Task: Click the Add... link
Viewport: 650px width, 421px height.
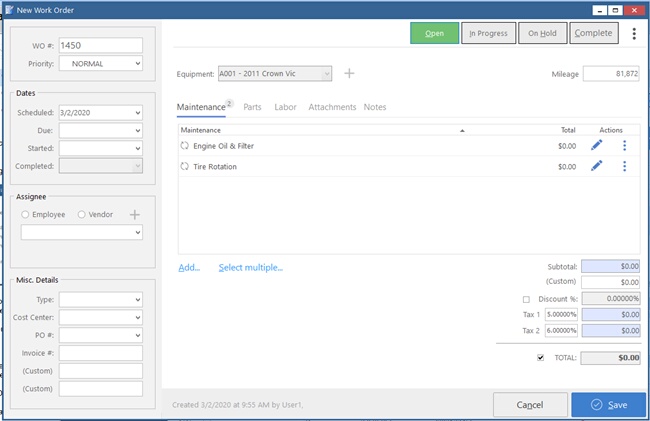Action: 189,268
